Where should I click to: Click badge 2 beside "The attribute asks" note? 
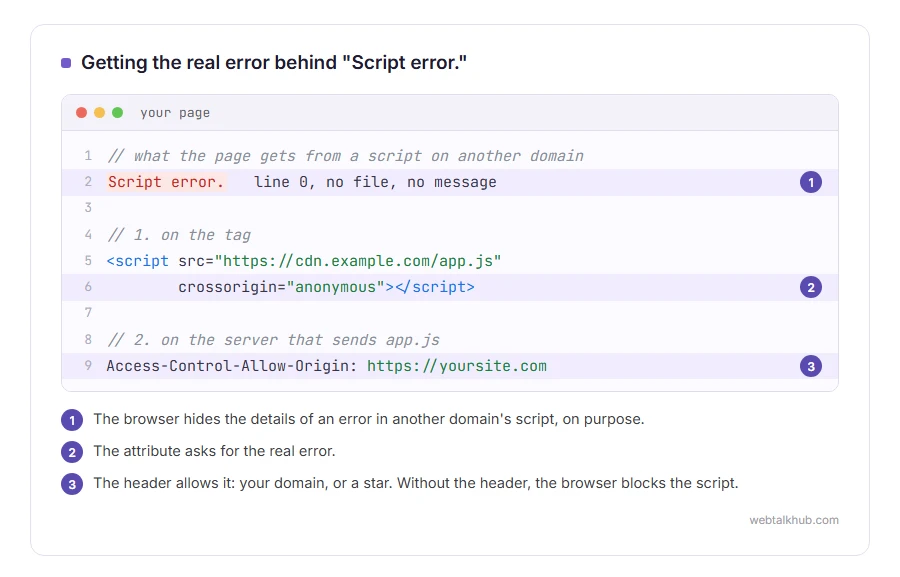(x=72, y=452)
